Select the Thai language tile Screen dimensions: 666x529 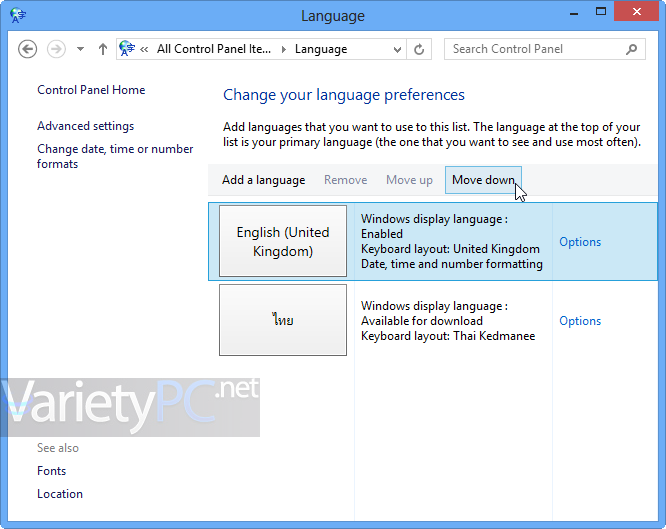283,320
